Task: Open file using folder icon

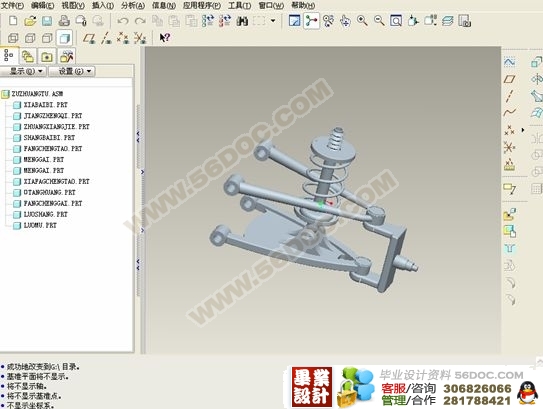Action: point(30,21)
